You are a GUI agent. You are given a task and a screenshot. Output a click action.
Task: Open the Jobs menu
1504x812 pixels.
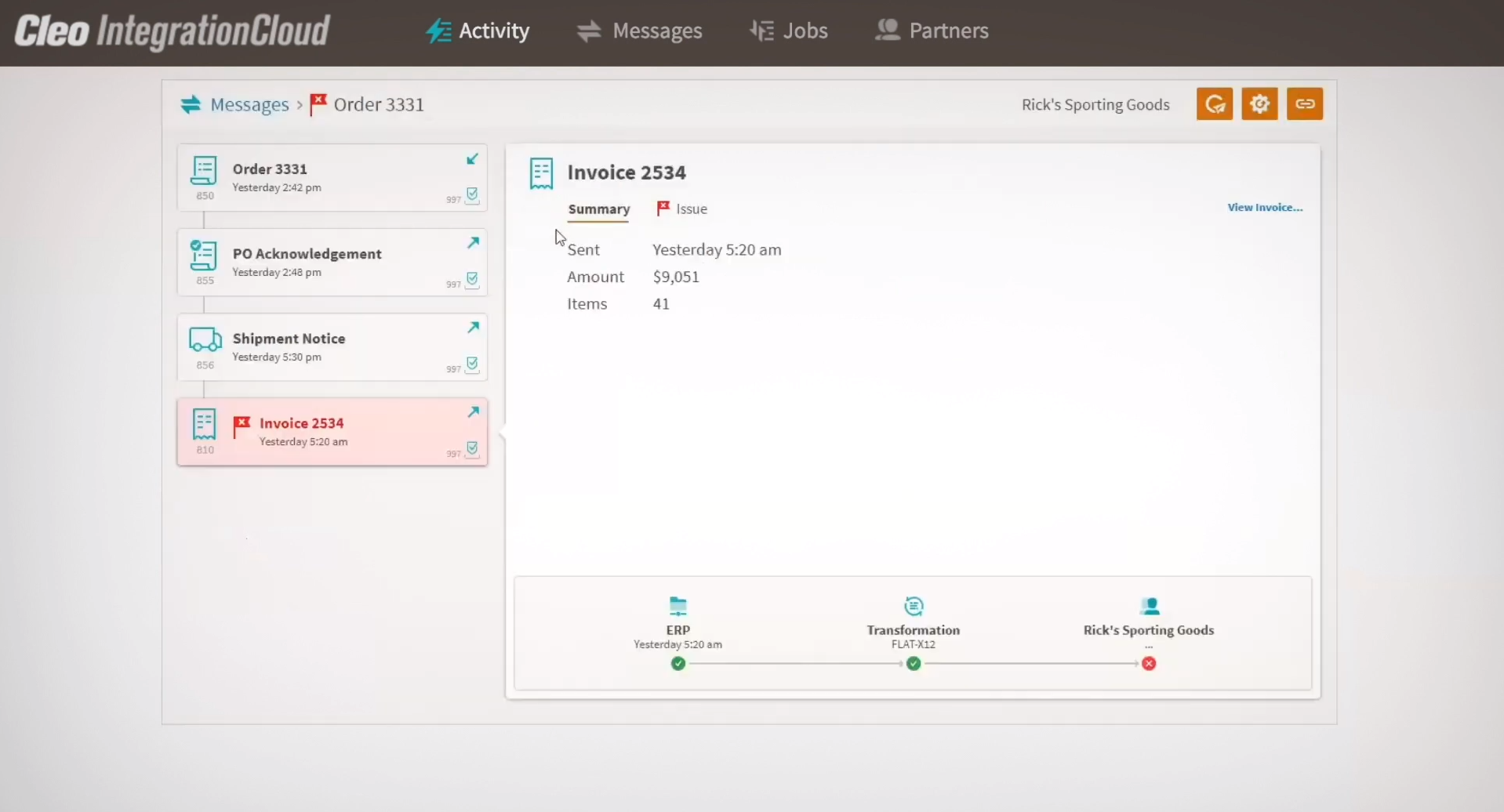(x=789, y=31)
